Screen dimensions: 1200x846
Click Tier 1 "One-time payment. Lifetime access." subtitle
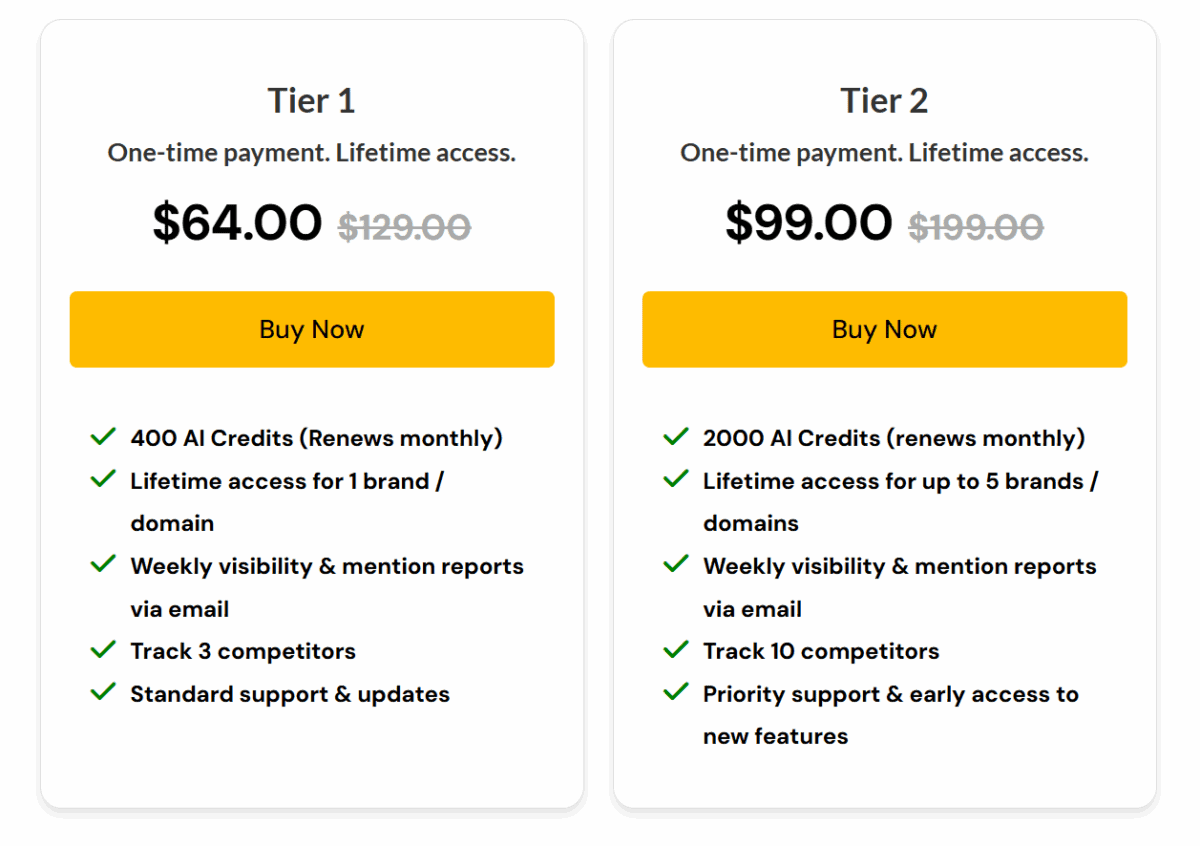pos(311,153)
